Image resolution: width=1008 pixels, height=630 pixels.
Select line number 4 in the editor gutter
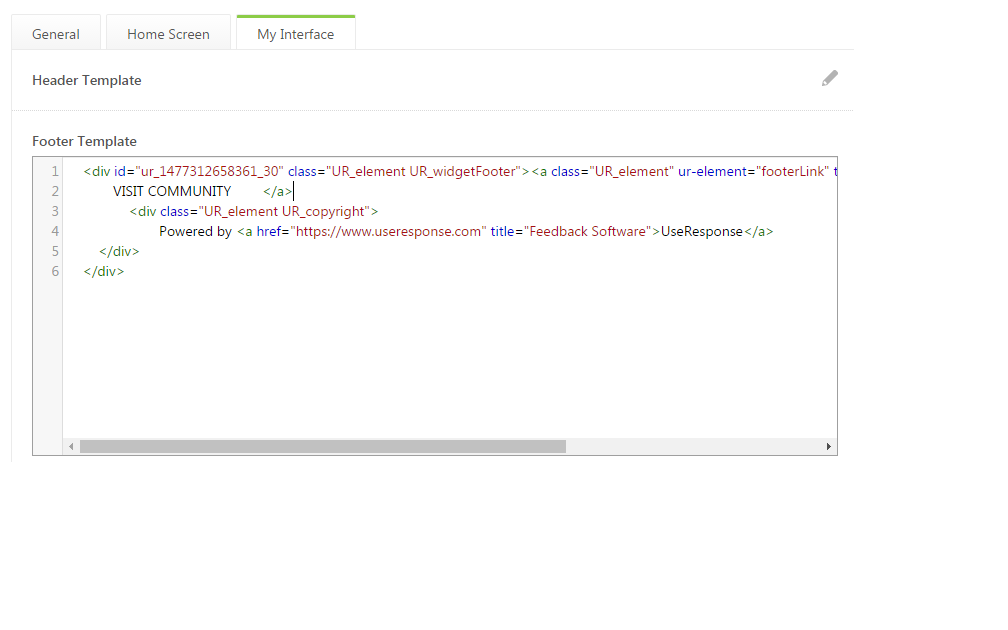pos(55,231)
